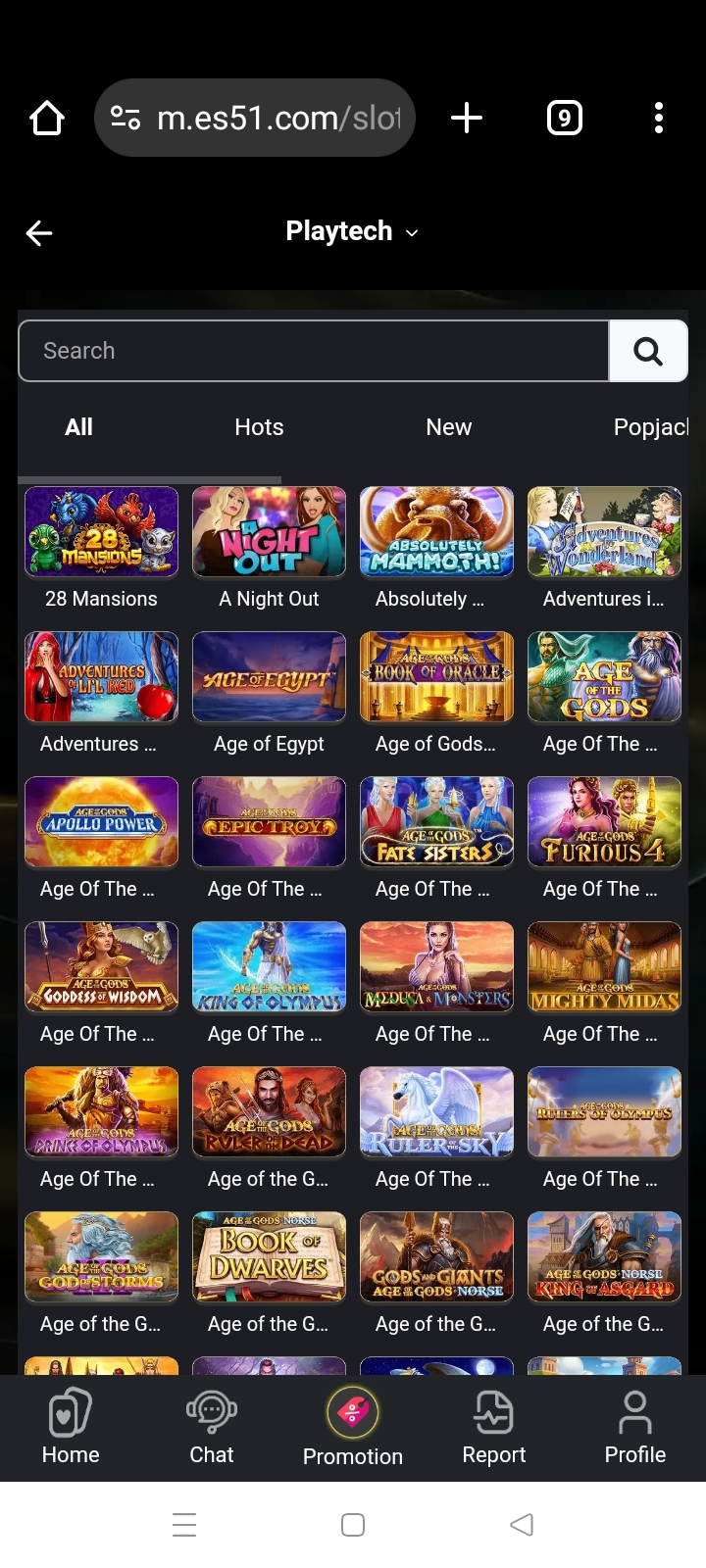Tap the Home label in bottom navigation
The width and height of the screenshot is (706, 1568).
click(71, 1454)
